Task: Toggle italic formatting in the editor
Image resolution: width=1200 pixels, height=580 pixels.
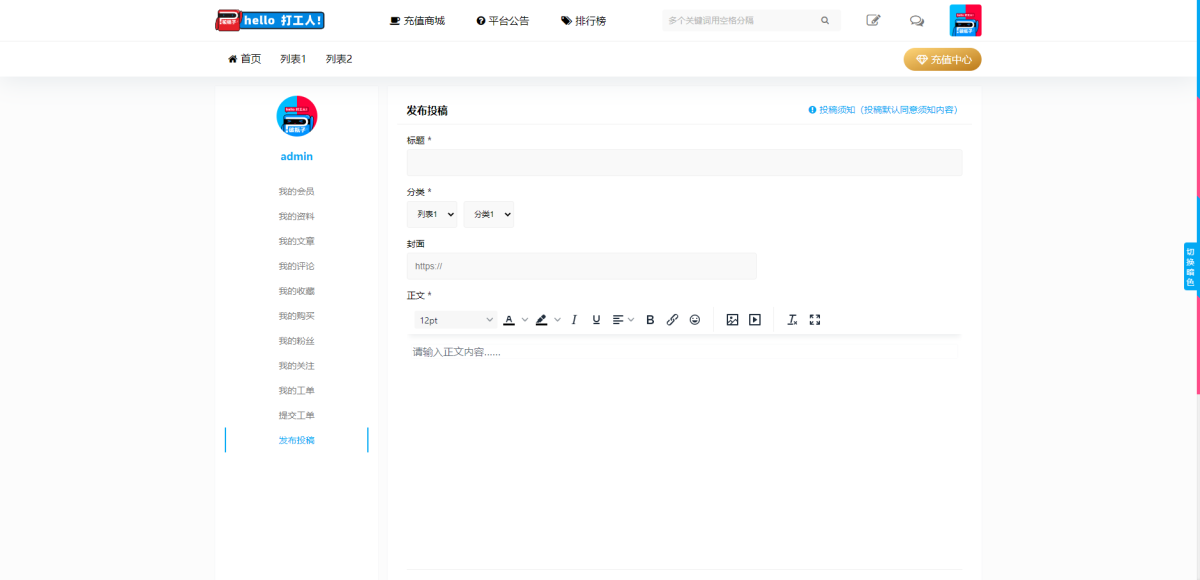Action: [574, 320]
